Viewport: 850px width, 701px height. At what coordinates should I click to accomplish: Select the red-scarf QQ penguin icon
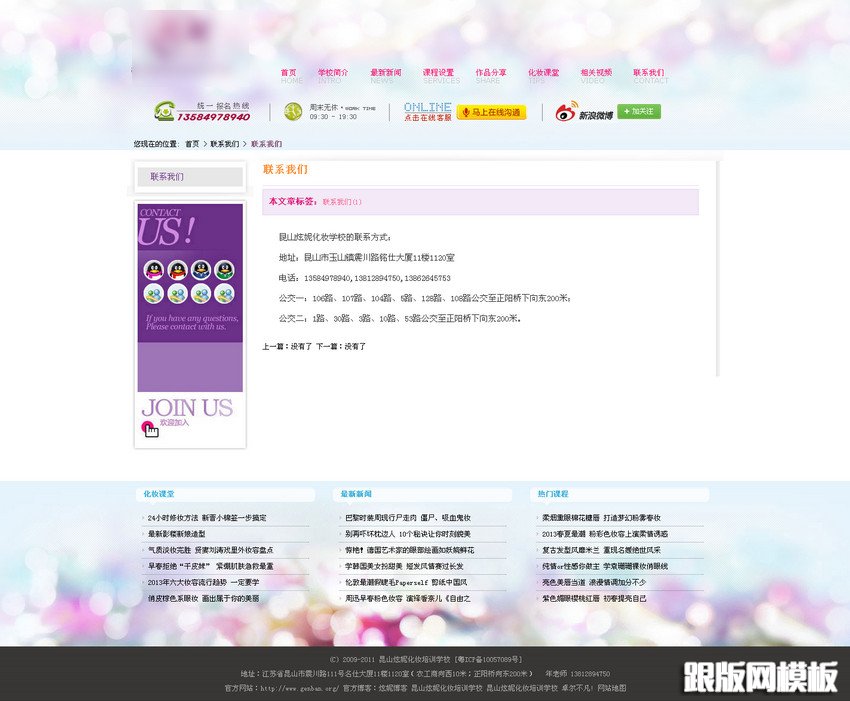pyautogui.click(x=179, y=270)
